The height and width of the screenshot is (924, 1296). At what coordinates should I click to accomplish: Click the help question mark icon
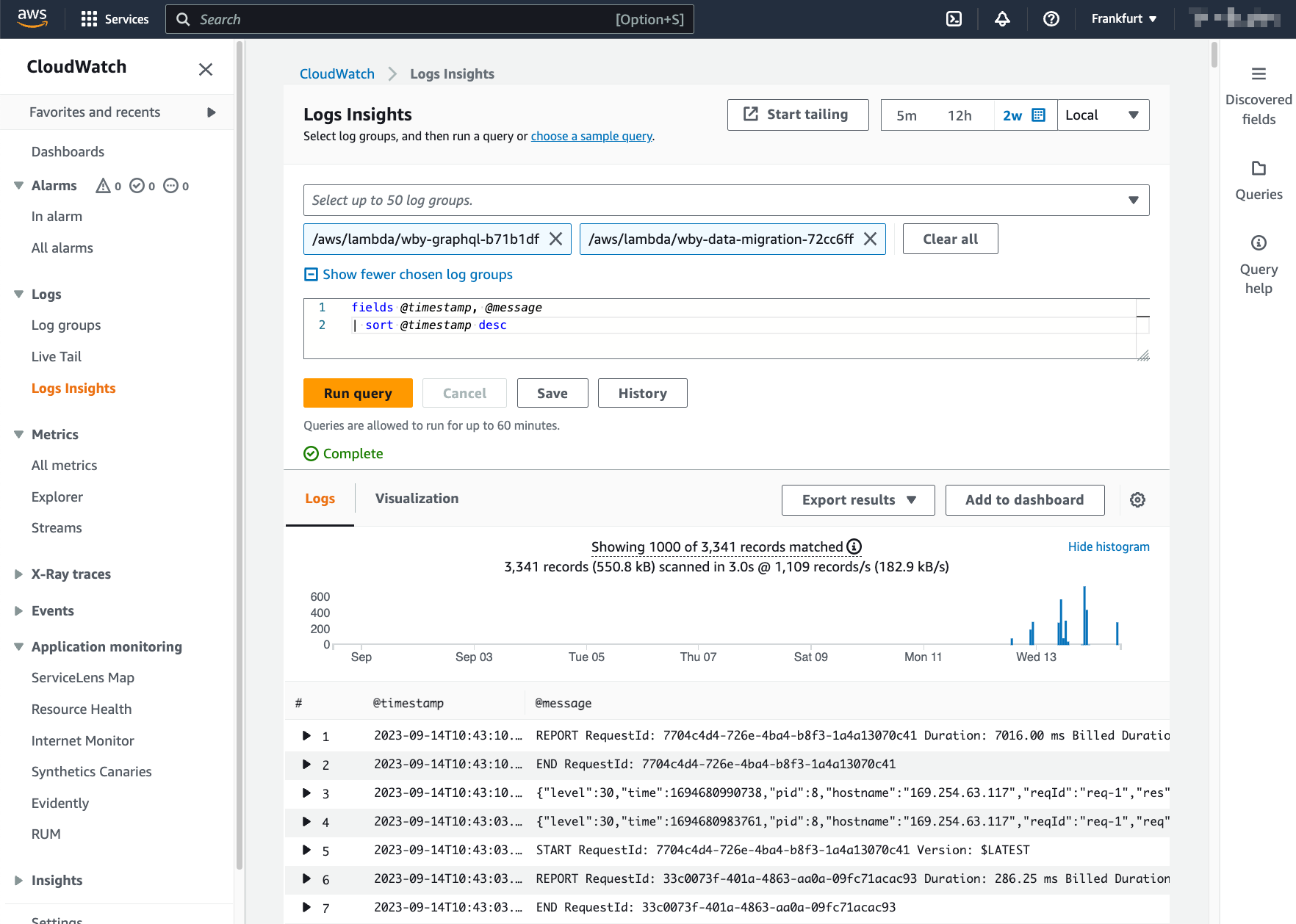[1051, 19]
